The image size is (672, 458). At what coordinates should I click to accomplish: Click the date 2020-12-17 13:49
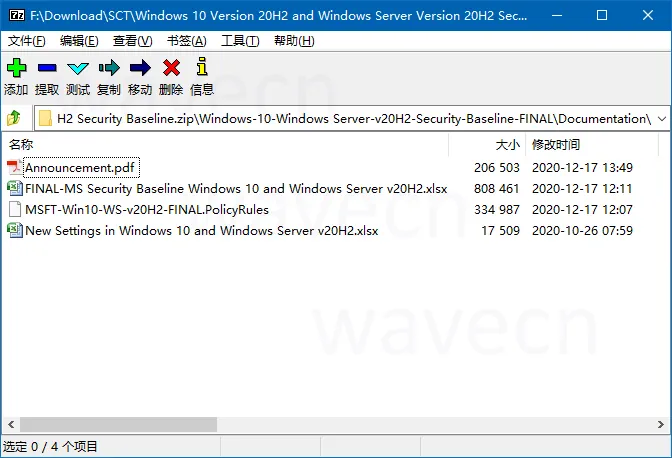[x=582, y=168]
